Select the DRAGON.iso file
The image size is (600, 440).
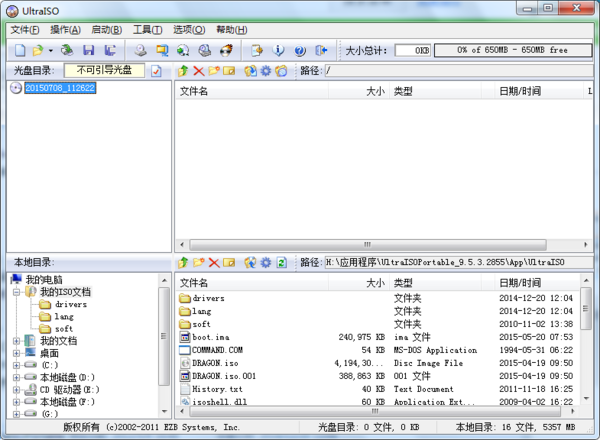point(215,363)
